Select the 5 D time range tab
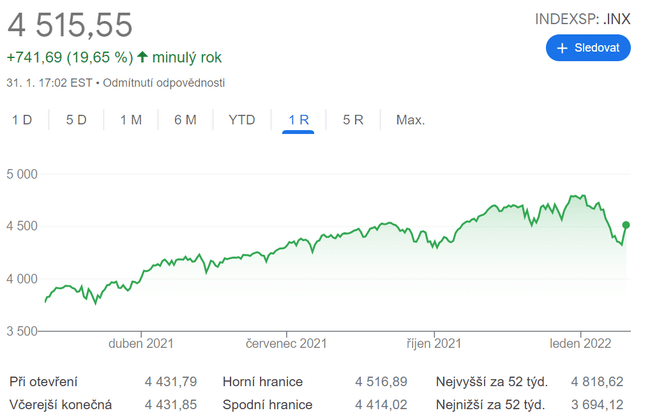 (x=76, y=120)
